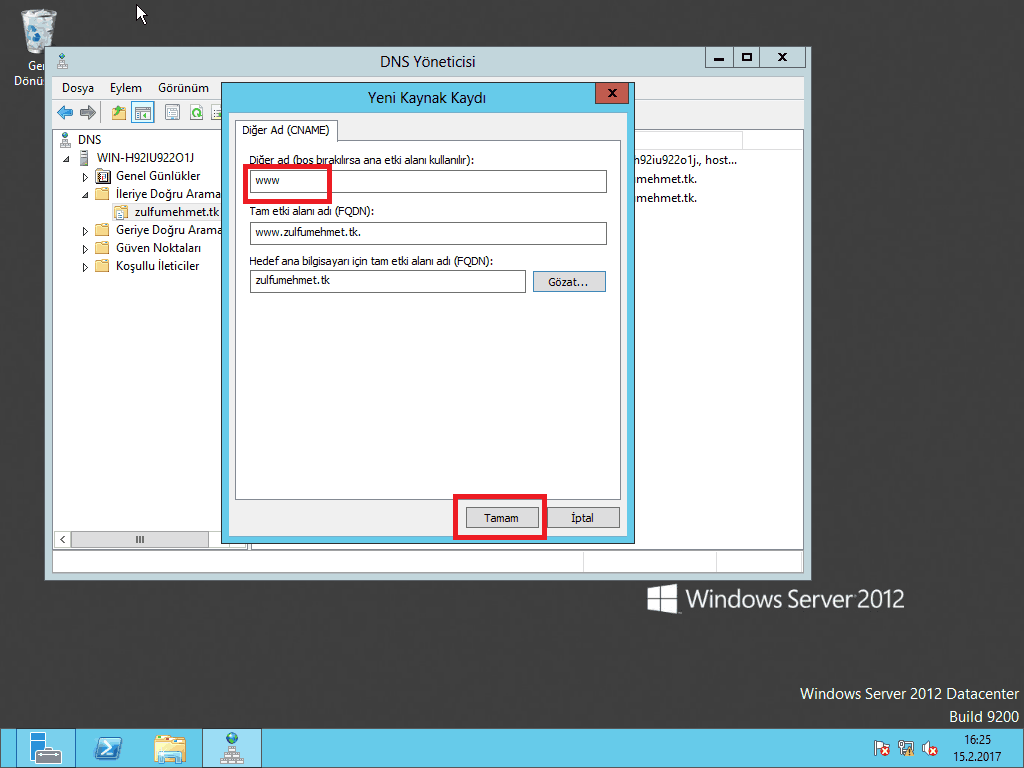Select the Genel Günlükler tree label
This screenshot has width=1024, height=768.
pyautogui.click(x=158, y=176)
